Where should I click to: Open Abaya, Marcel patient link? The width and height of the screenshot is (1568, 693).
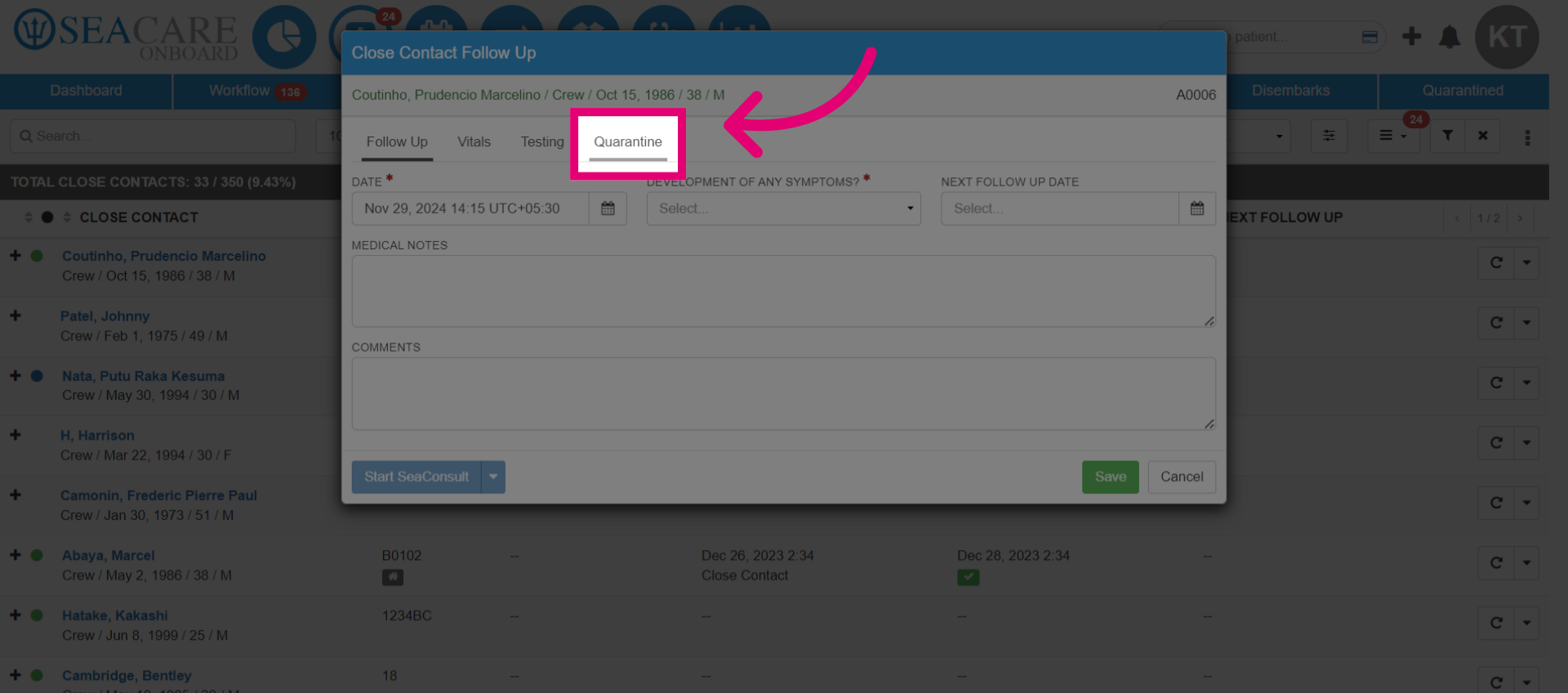108,555
